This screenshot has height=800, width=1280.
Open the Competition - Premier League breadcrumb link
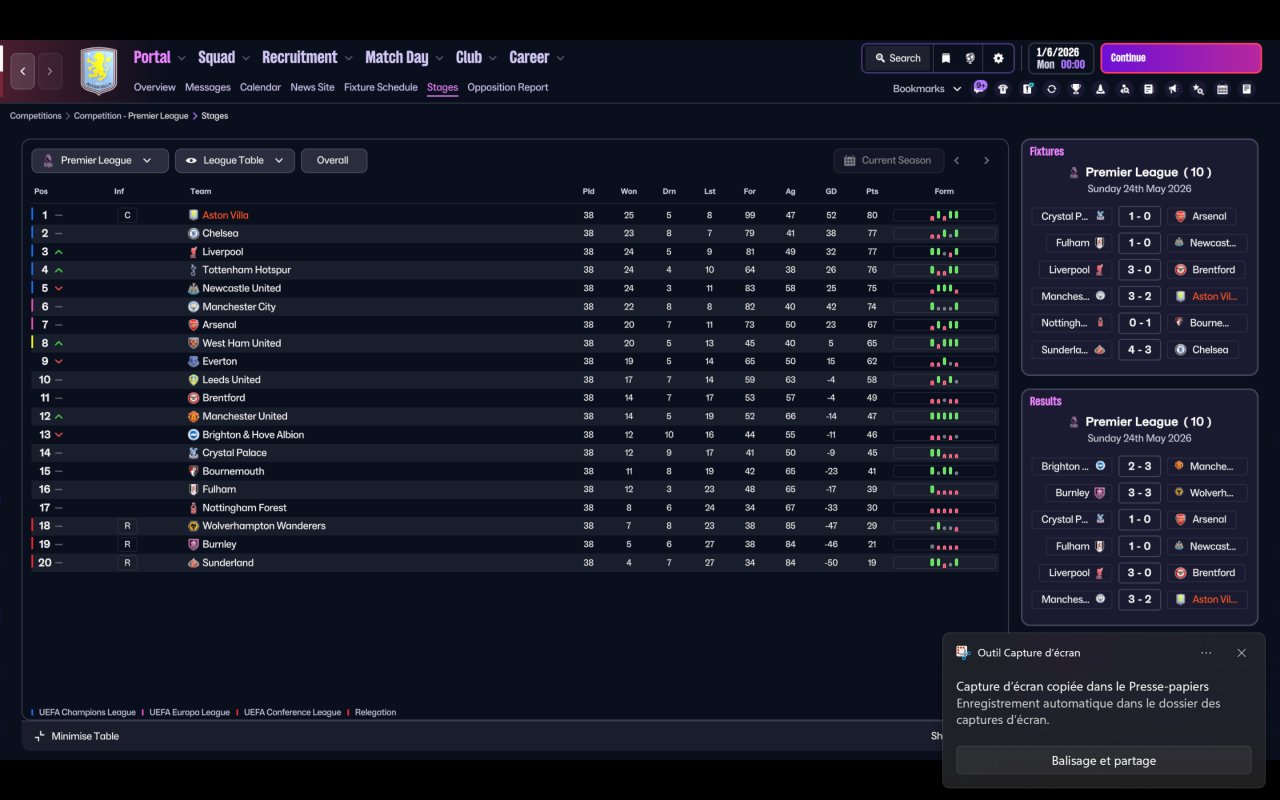(x=131, y=116)
